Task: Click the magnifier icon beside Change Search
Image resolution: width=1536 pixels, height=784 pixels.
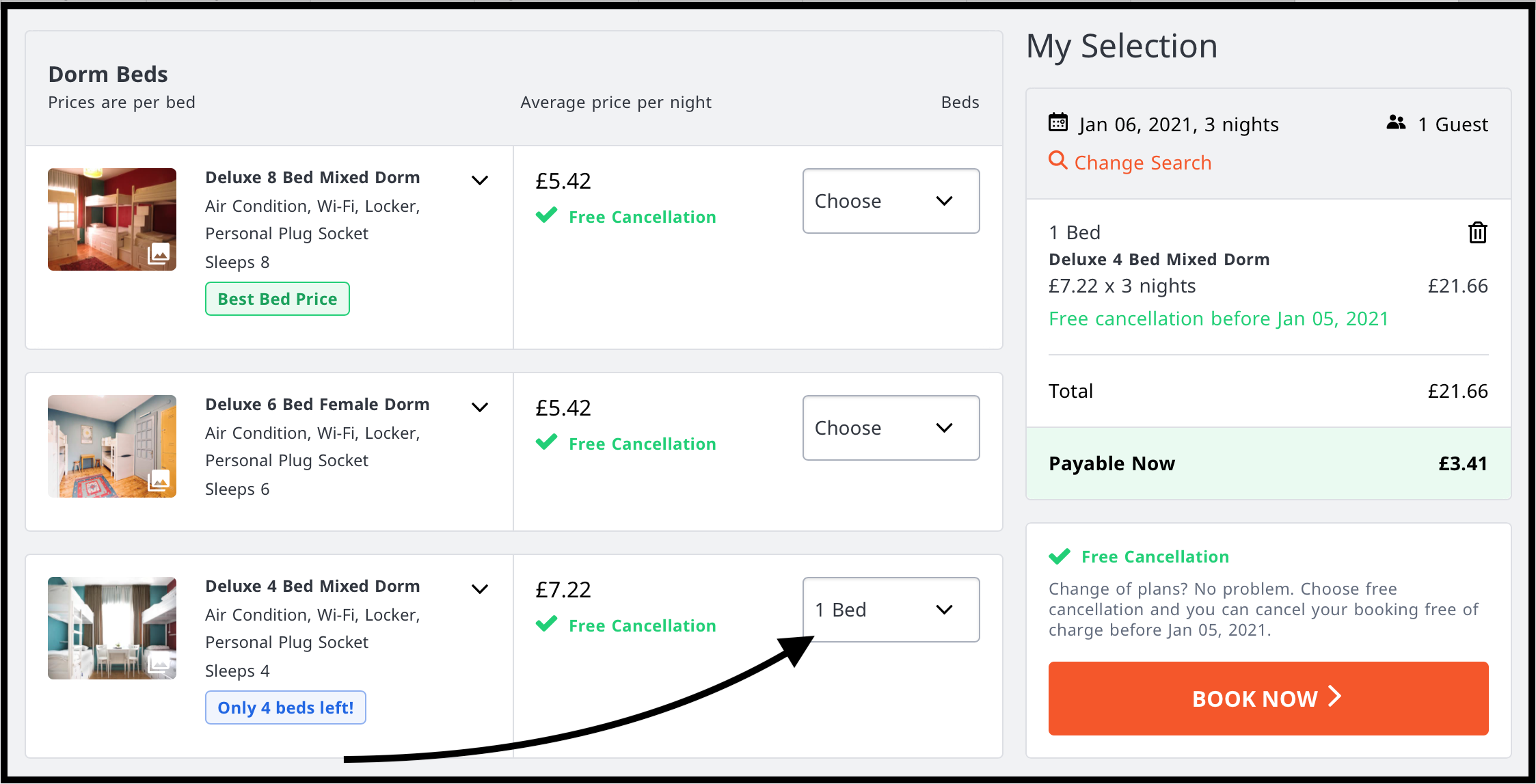Action: (1058, 161)
